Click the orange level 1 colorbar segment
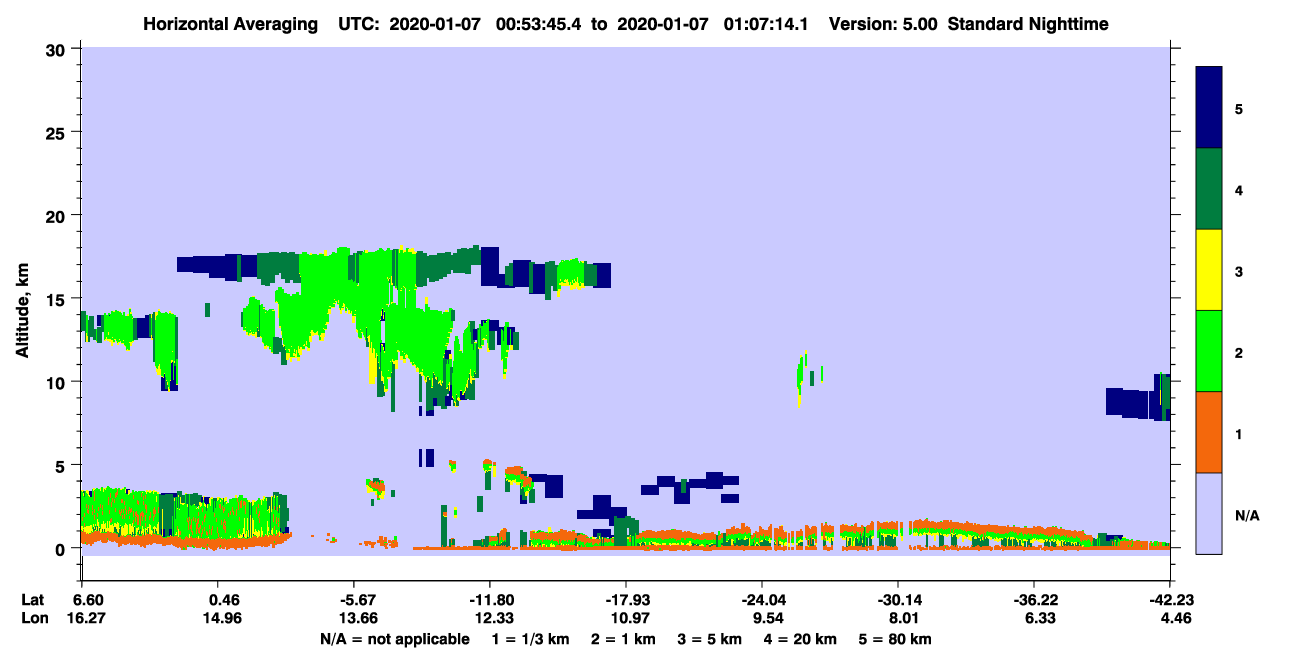Image resolution: width=1300 pixels, height=667 pixels. (1209, 432)
